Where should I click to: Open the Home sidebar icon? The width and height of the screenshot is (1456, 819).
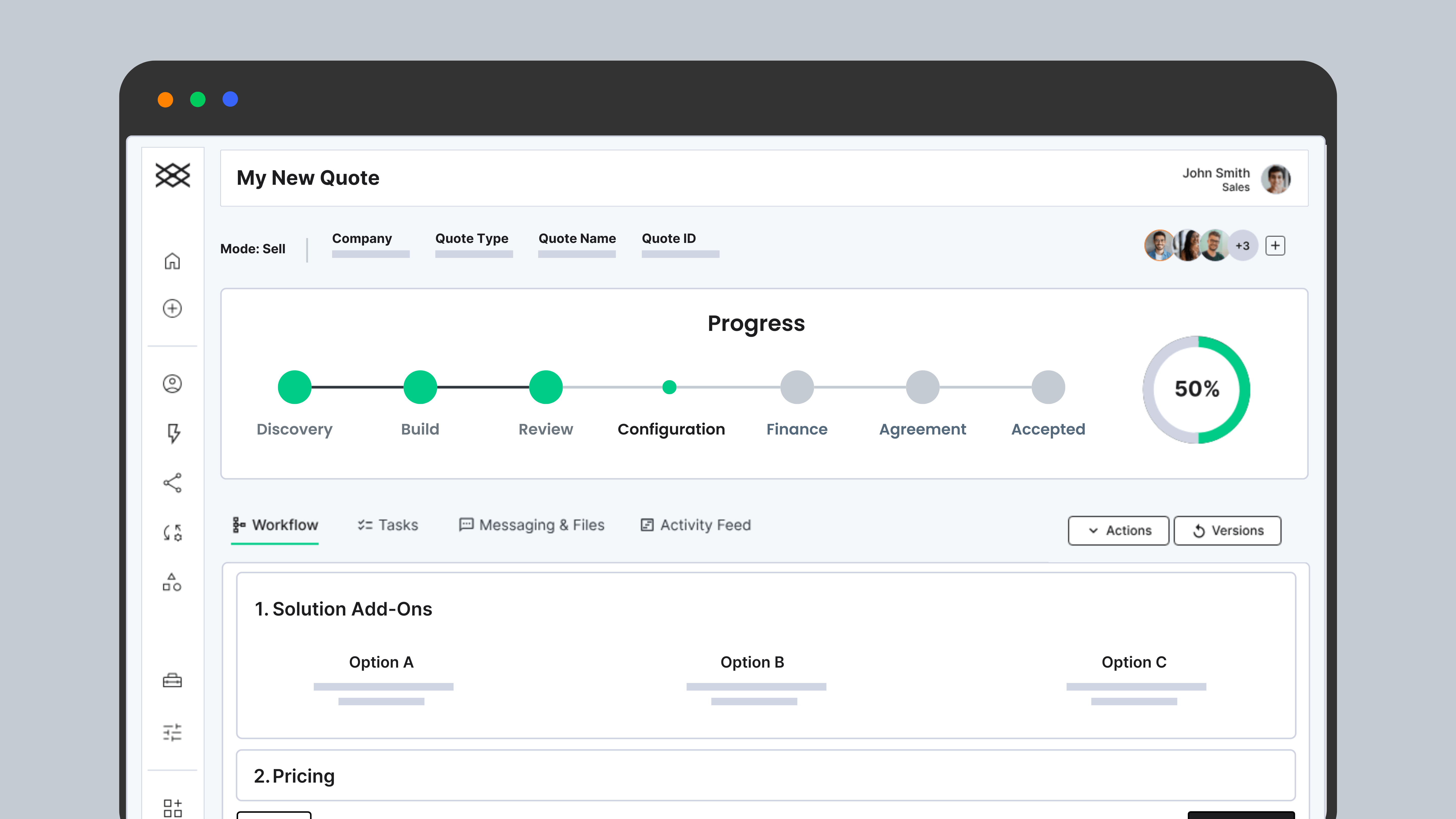point(172,262)
